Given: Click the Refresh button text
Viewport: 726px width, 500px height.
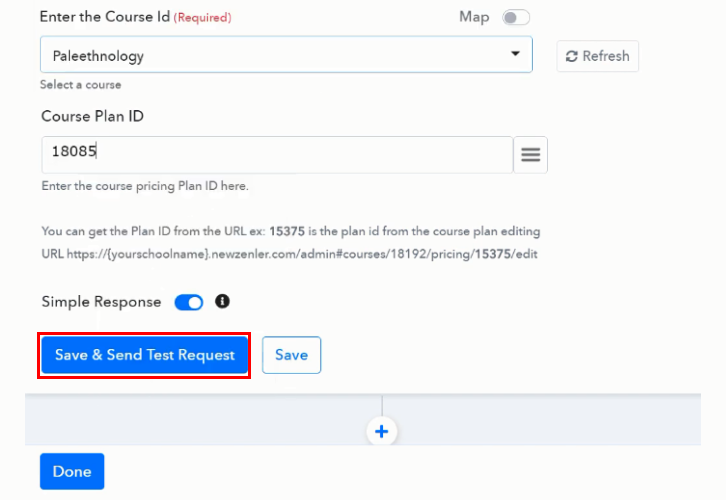Looking at the screenshot, I should pyautogui.click(x=606, y=56).
